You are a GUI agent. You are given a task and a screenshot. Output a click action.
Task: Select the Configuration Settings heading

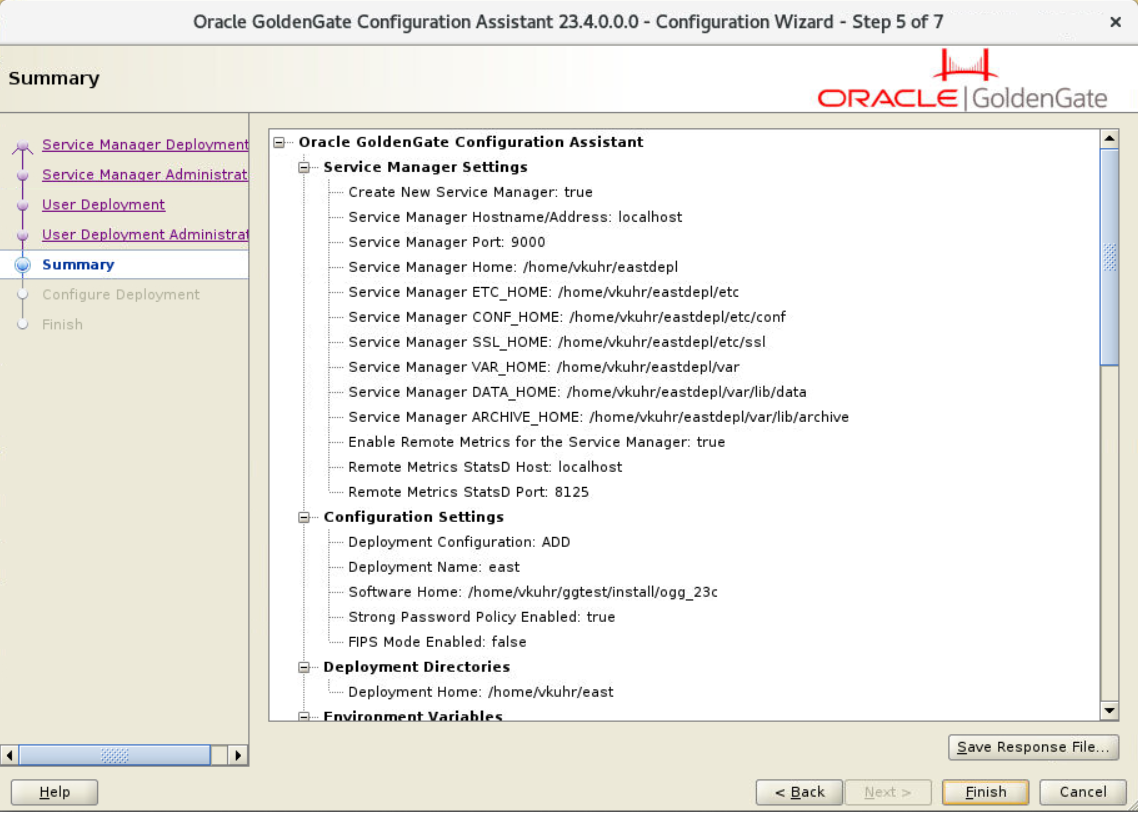coord(413,517)
